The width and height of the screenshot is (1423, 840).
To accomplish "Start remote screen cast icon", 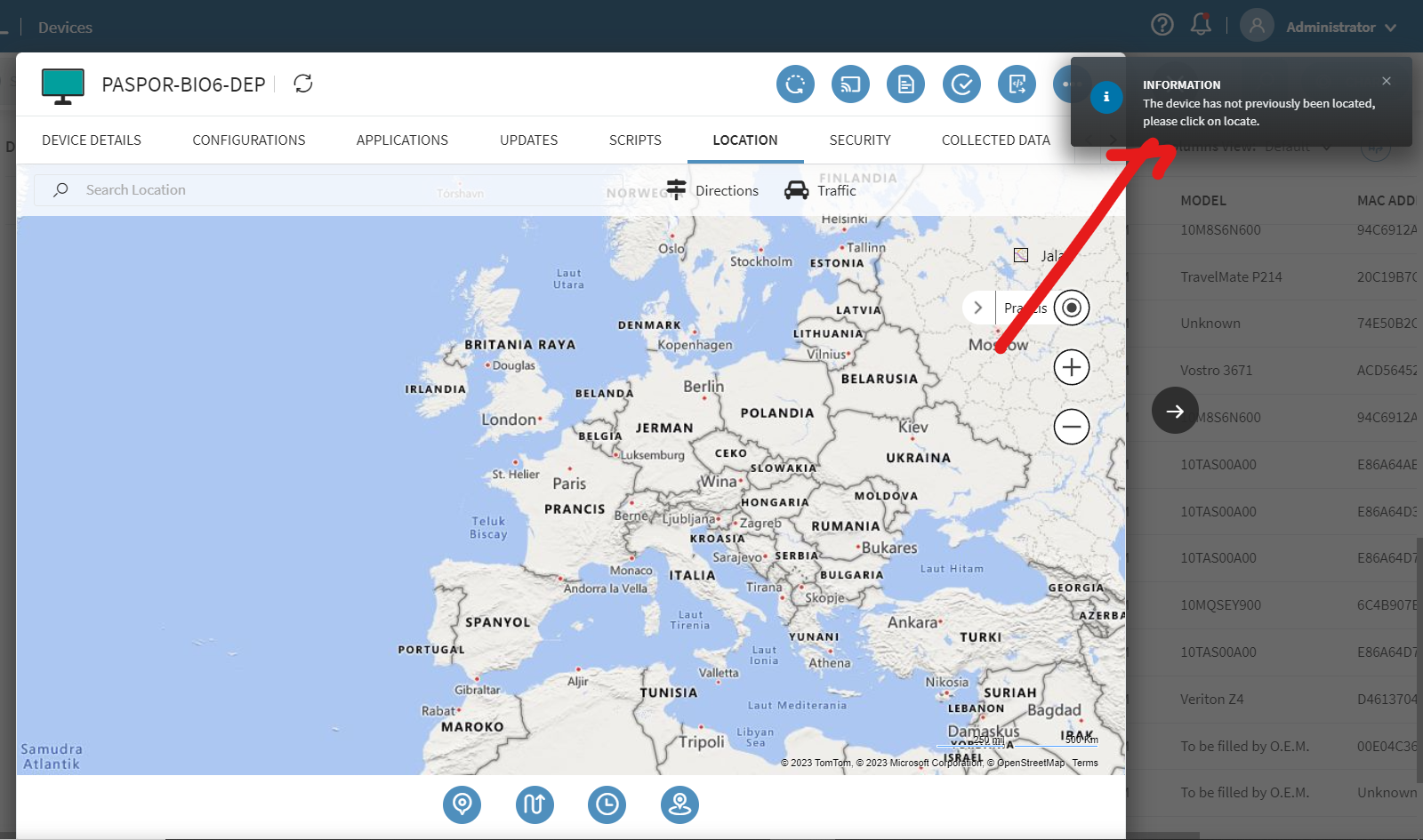I will [850, 84].
